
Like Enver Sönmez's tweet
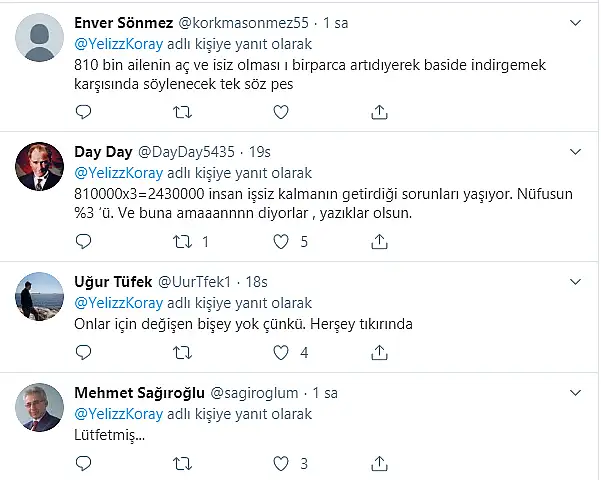(x=280, y=111)
